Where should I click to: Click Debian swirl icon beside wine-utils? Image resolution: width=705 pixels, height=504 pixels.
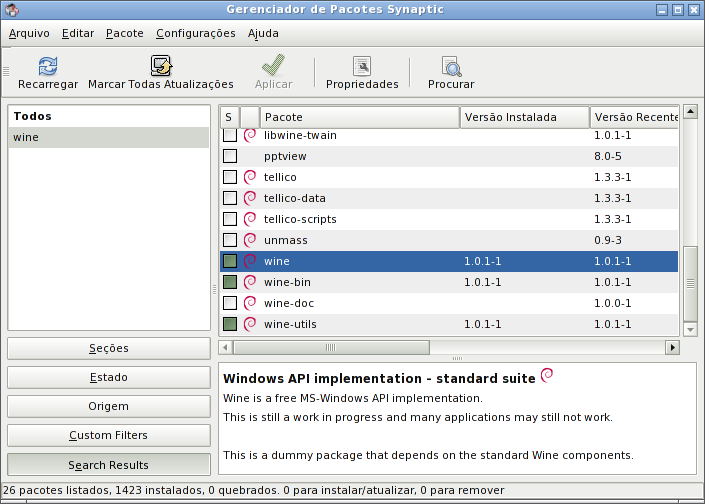[x=250, y=324]
